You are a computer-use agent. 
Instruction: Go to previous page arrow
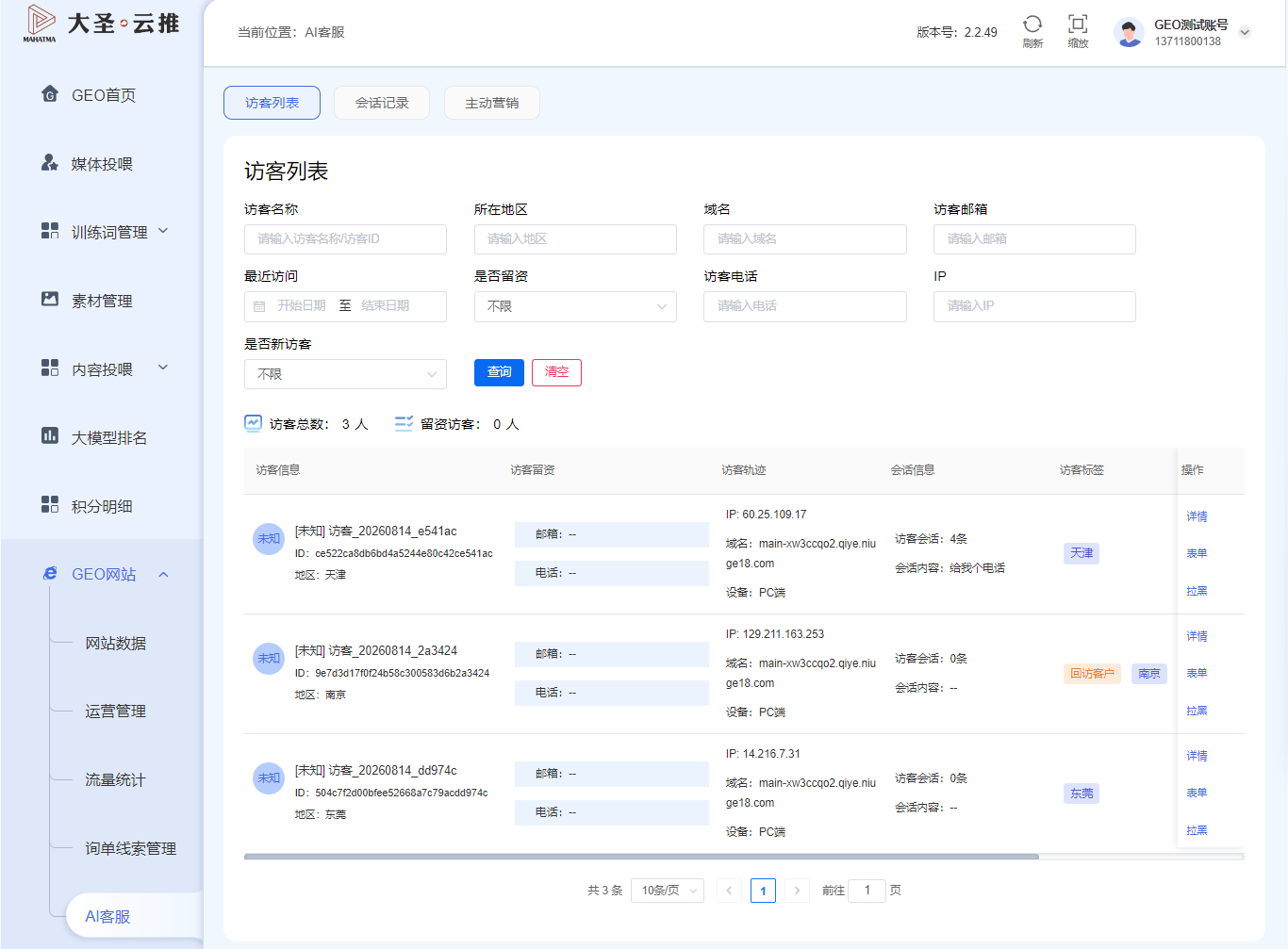point(729,891)
